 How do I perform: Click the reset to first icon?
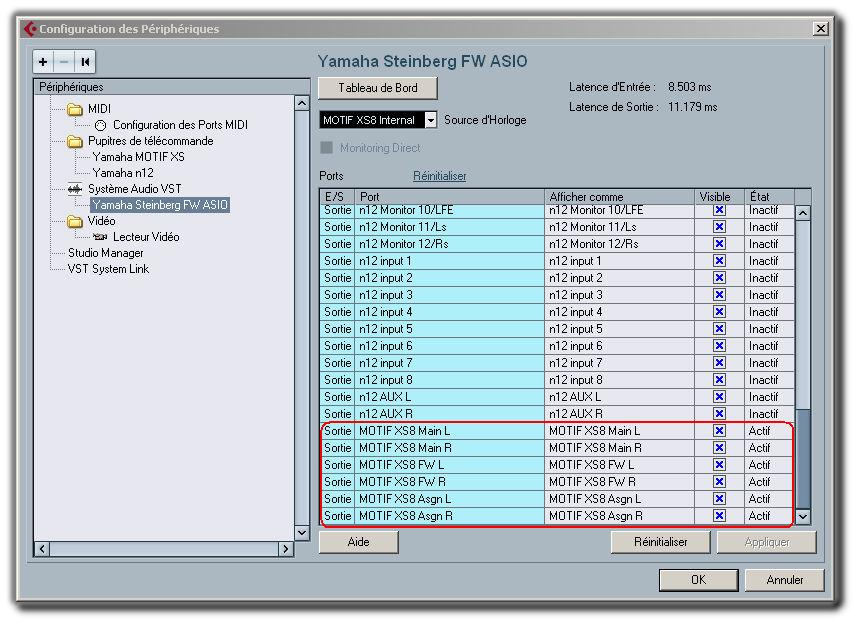pos(85,62)
